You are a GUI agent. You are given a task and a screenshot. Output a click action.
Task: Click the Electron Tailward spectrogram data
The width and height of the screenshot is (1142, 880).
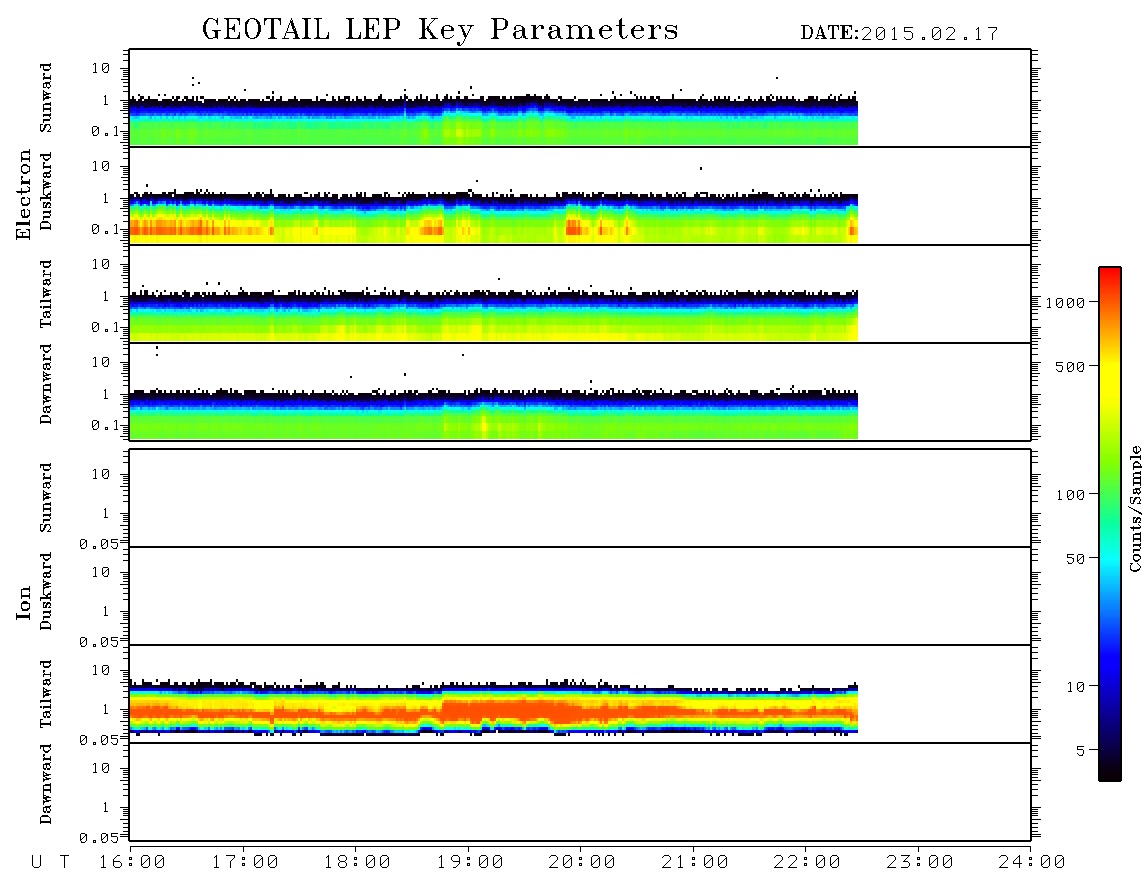(494, 316)
